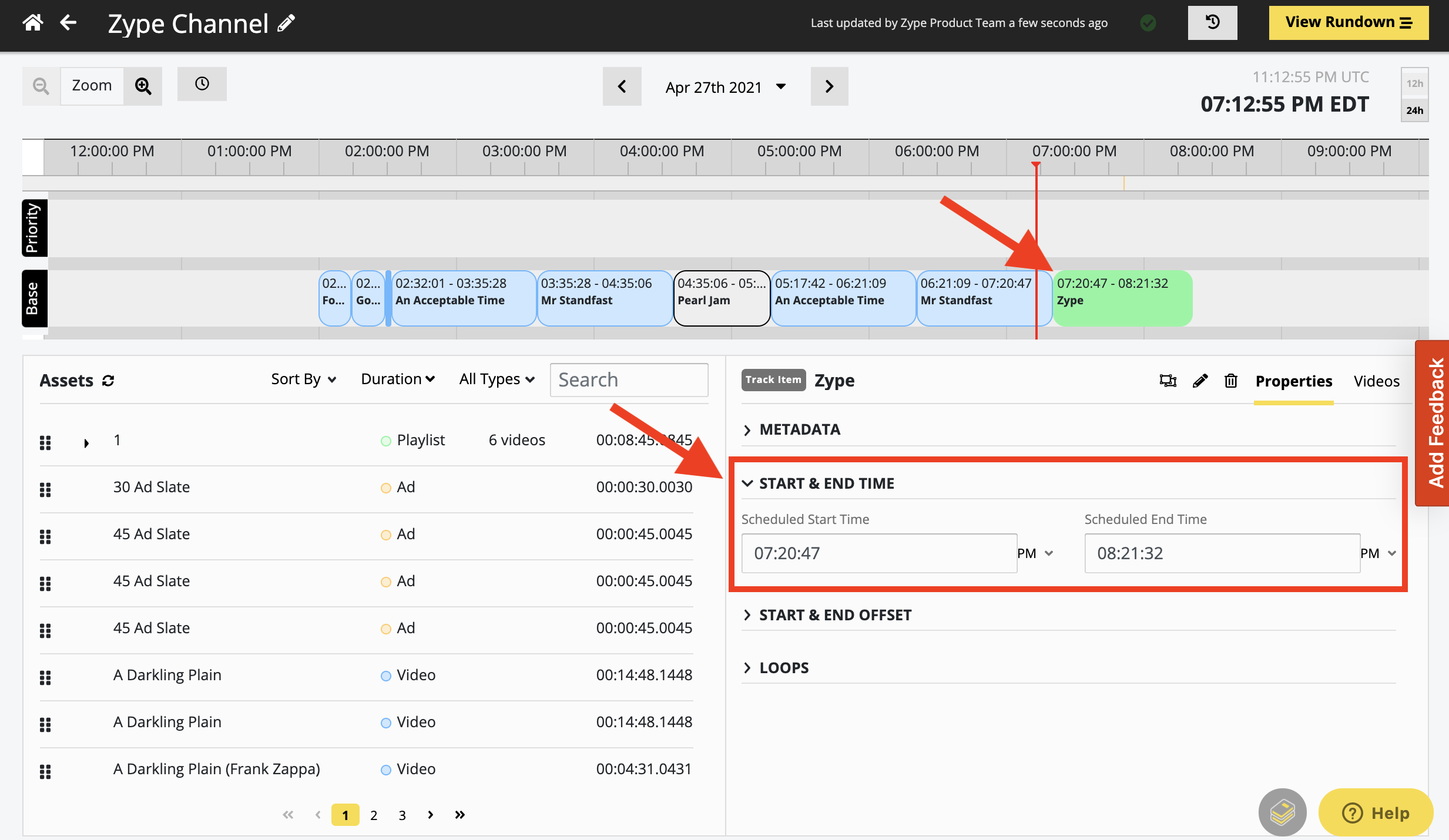This screenshot has width=1449, height=840.
Task: Zoom out on the timeline
Action: [40, 86]
